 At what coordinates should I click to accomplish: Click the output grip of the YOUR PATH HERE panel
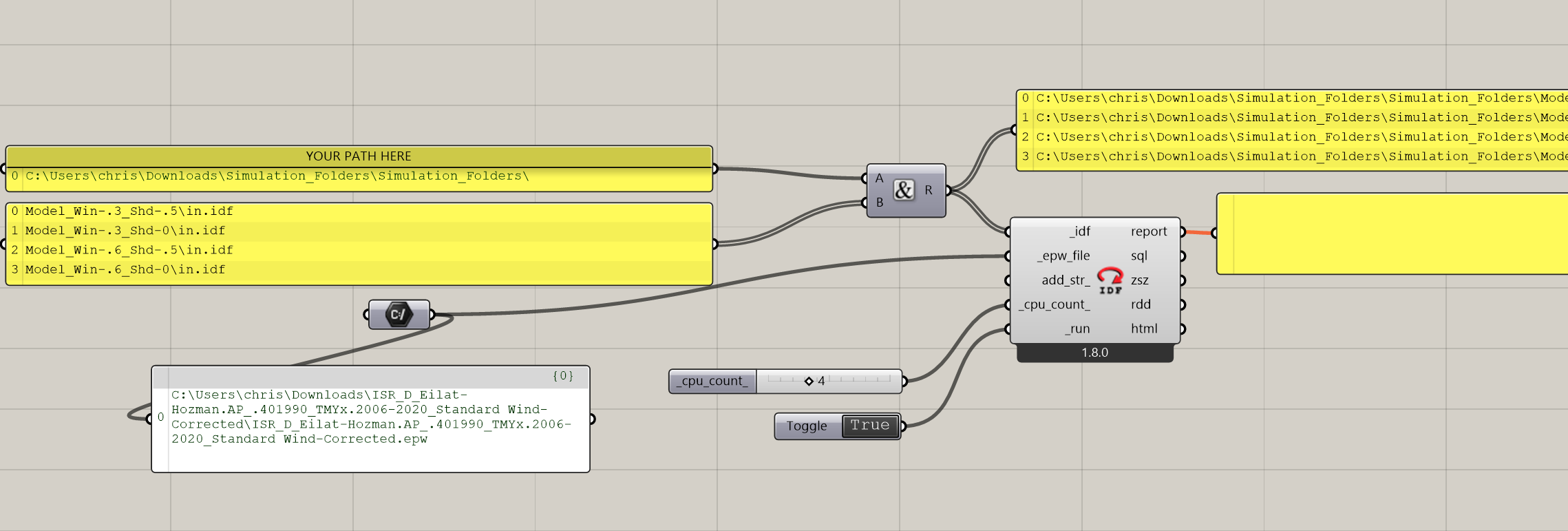tap(715, 169)
